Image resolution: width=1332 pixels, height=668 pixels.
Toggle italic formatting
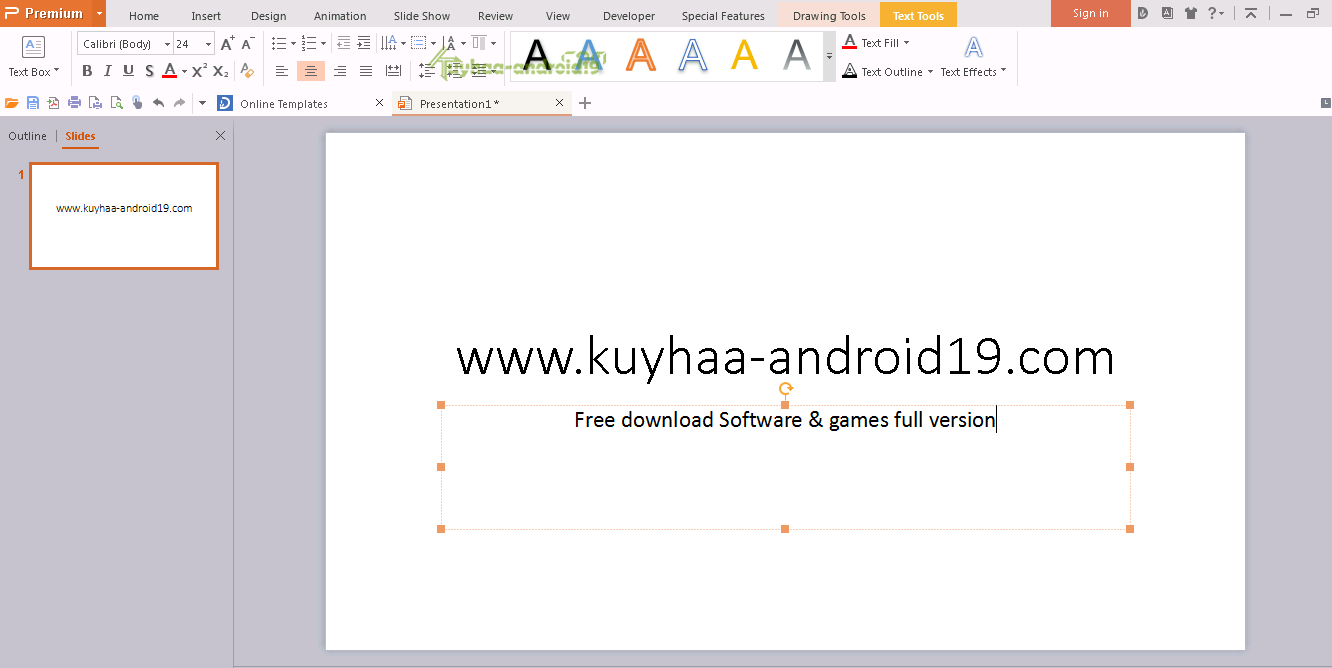tap(108, 71)
